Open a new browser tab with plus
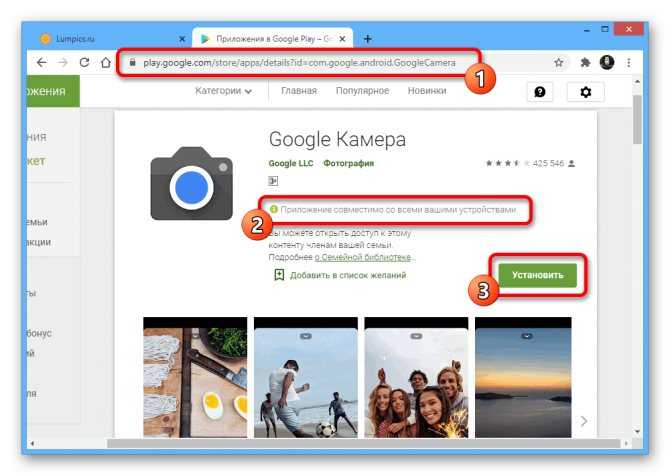The width and height of the screenshot is (670, 476). [x=367, y=39]
